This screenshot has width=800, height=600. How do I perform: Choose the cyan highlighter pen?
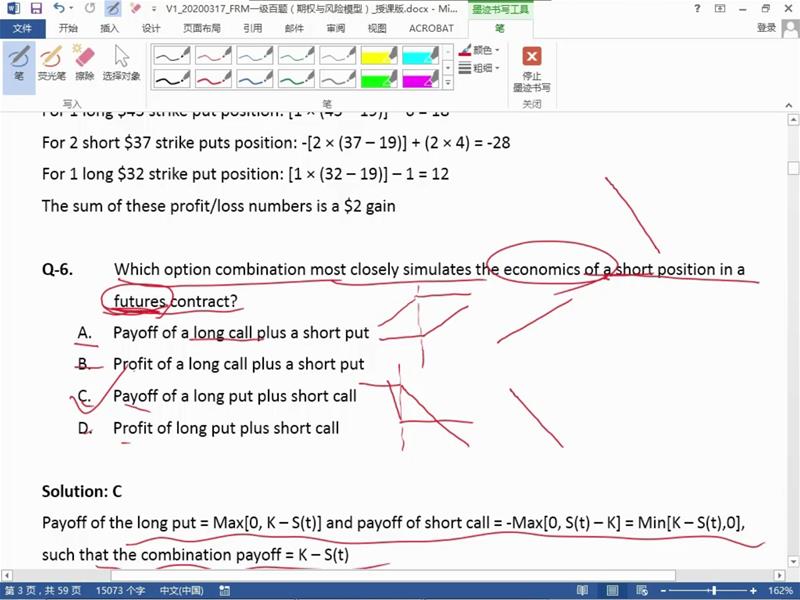[420, 55]
